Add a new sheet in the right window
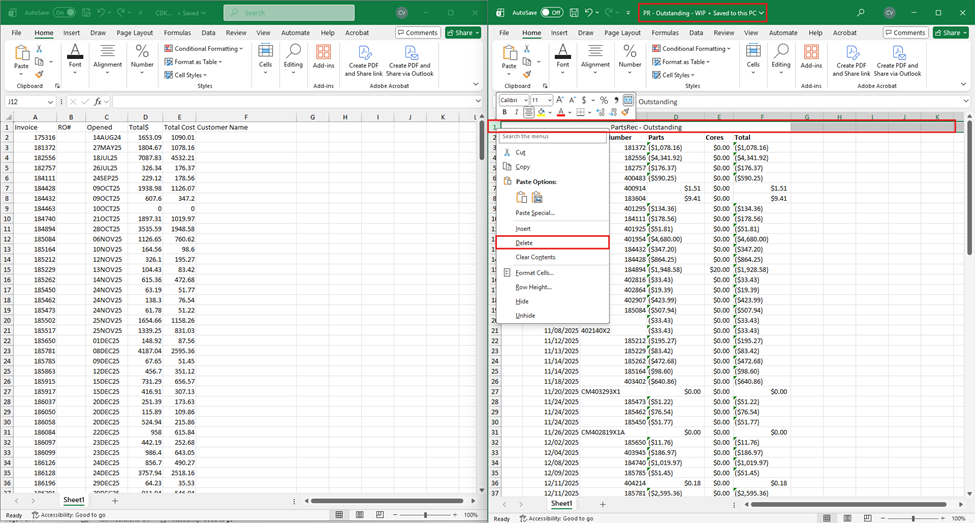 point(602,504)
